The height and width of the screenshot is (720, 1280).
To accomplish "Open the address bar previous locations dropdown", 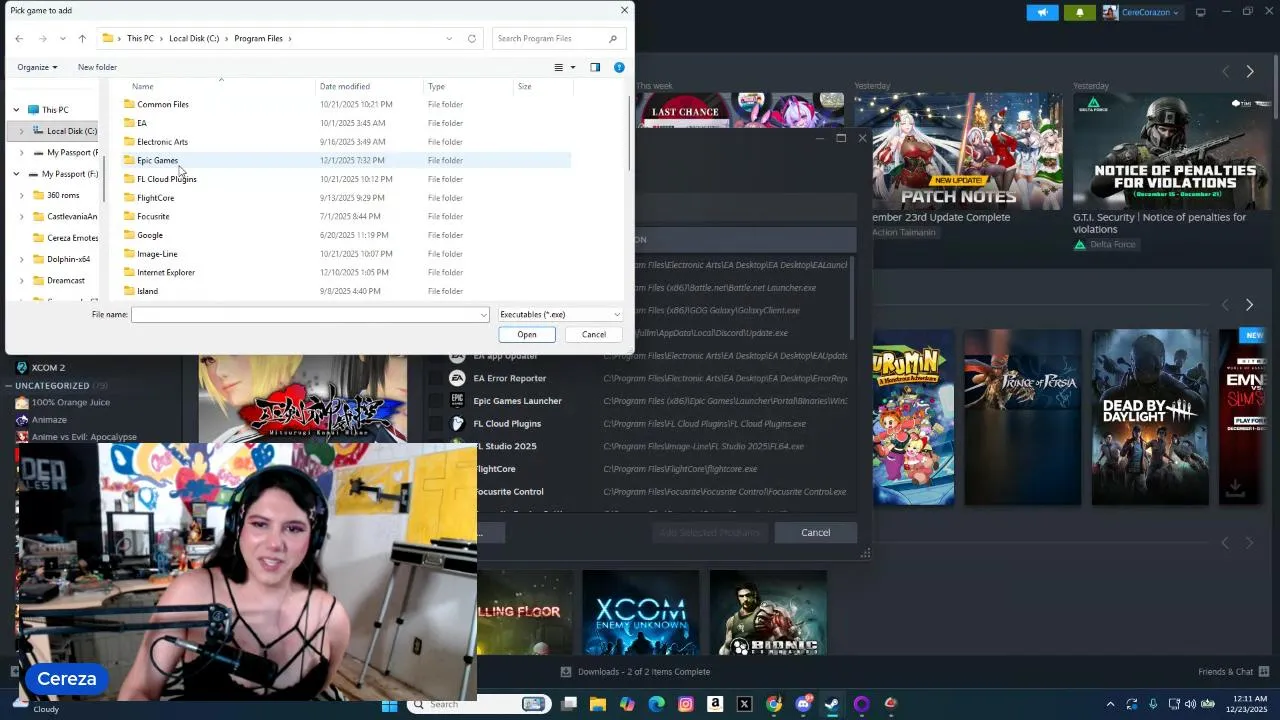I will click(449, 38).
